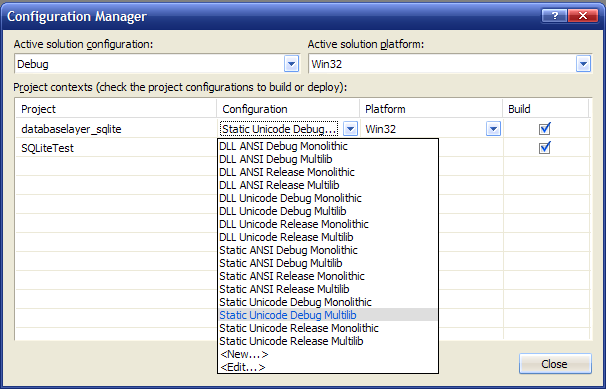Viewport: 606px width, 389px height.
Task: Choose Static ANSI Debug Multilib
Action: pos(328,263)
